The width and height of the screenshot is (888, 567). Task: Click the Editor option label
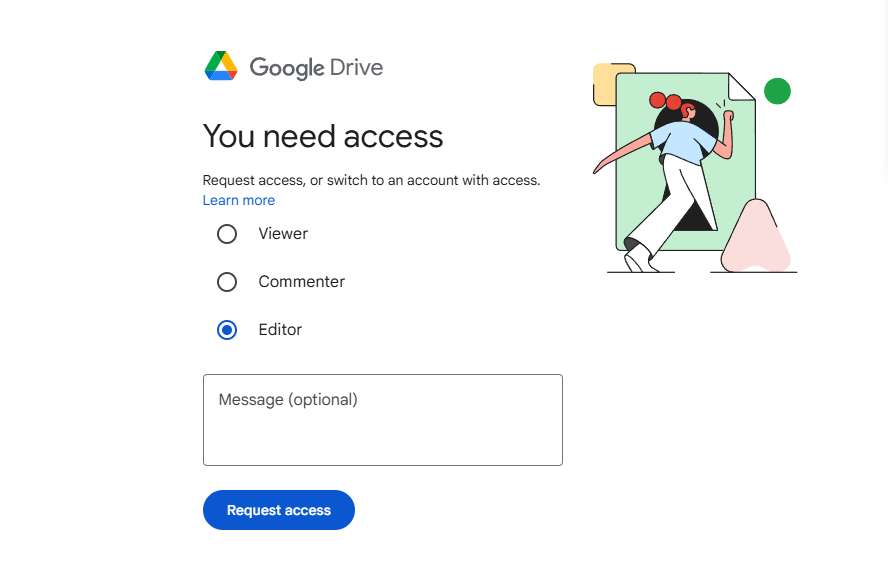tap(280, 330)
